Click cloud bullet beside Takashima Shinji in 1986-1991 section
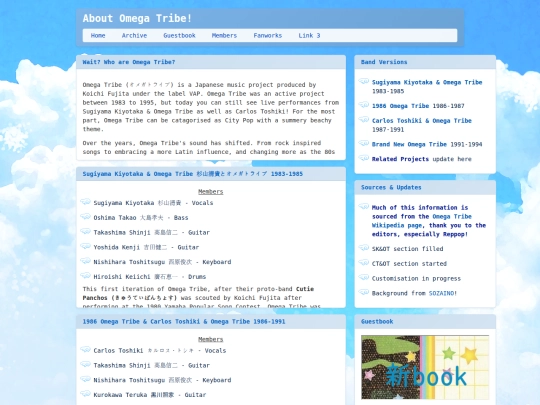540x405 pixels. coord(85,364)
